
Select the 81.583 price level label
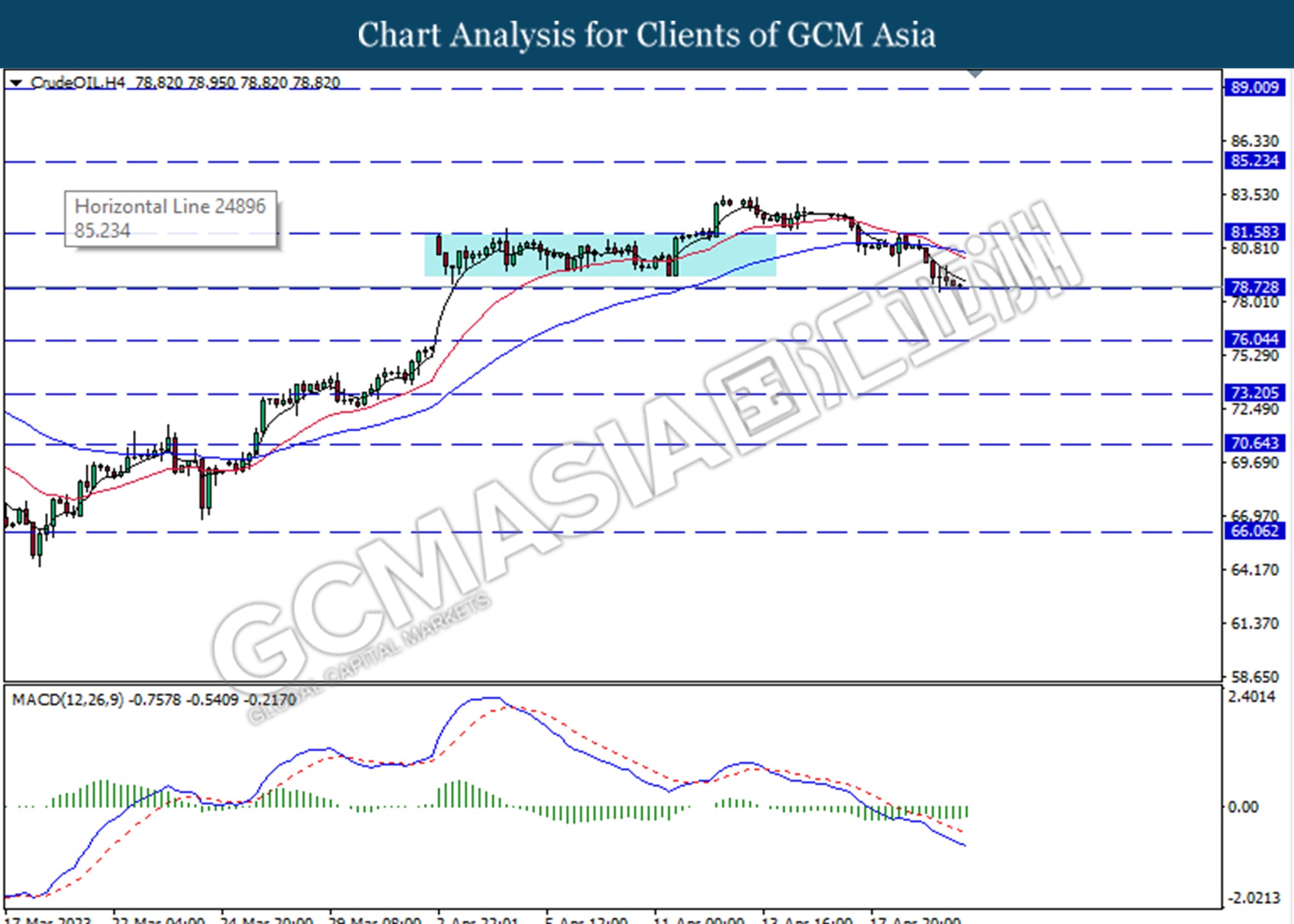pyautogui.click(x=1254, y=232)
